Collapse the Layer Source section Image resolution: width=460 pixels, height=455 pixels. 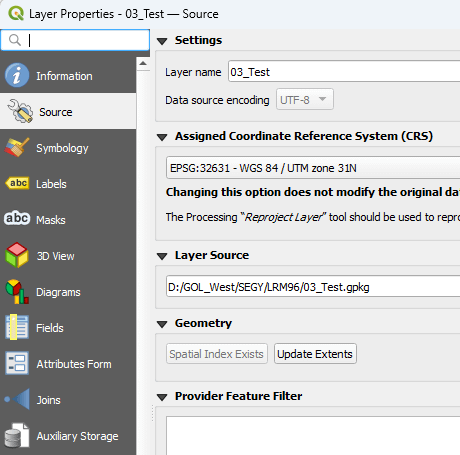pos(162,256)
